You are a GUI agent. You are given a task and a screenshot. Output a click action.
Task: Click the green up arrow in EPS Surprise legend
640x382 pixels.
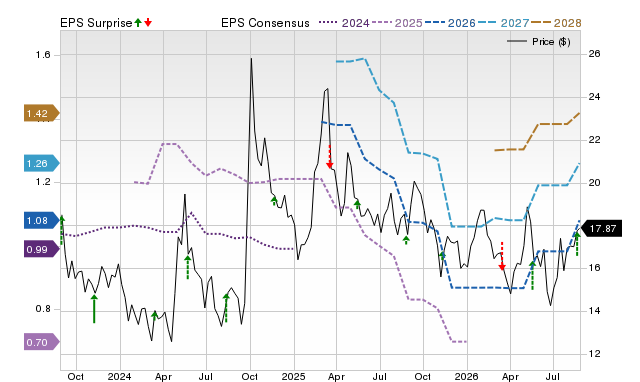click(x=138, y=22)
